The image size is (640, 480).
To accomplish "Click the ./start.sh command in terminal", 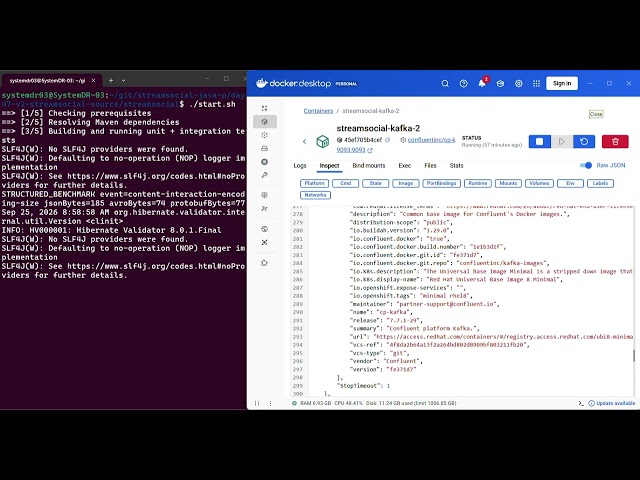I will [x=212, y=104].
